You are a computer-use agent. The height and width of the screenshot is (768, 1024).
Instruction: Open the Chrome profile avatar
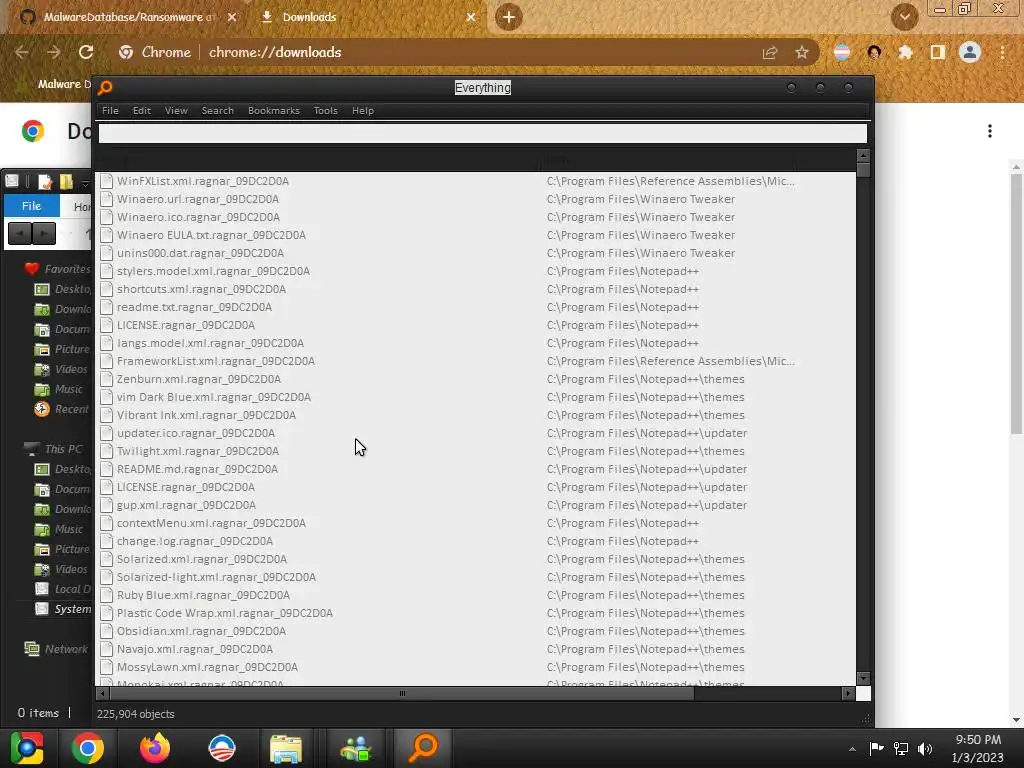970,52
